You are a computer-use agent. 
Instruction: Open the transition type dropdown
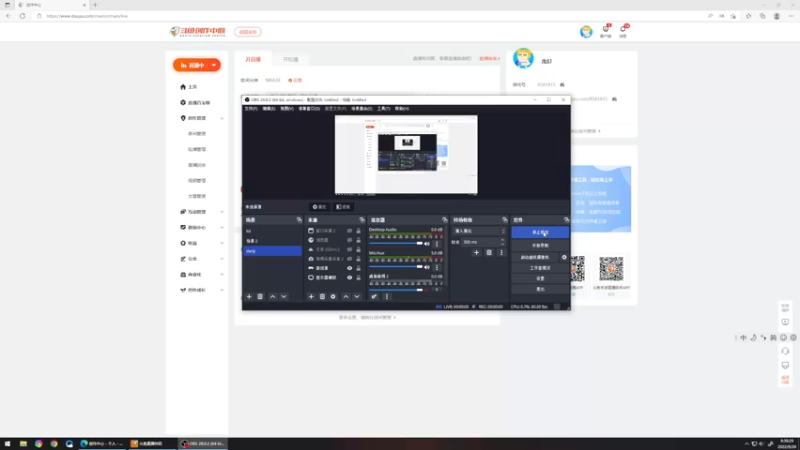coord(479,231)
